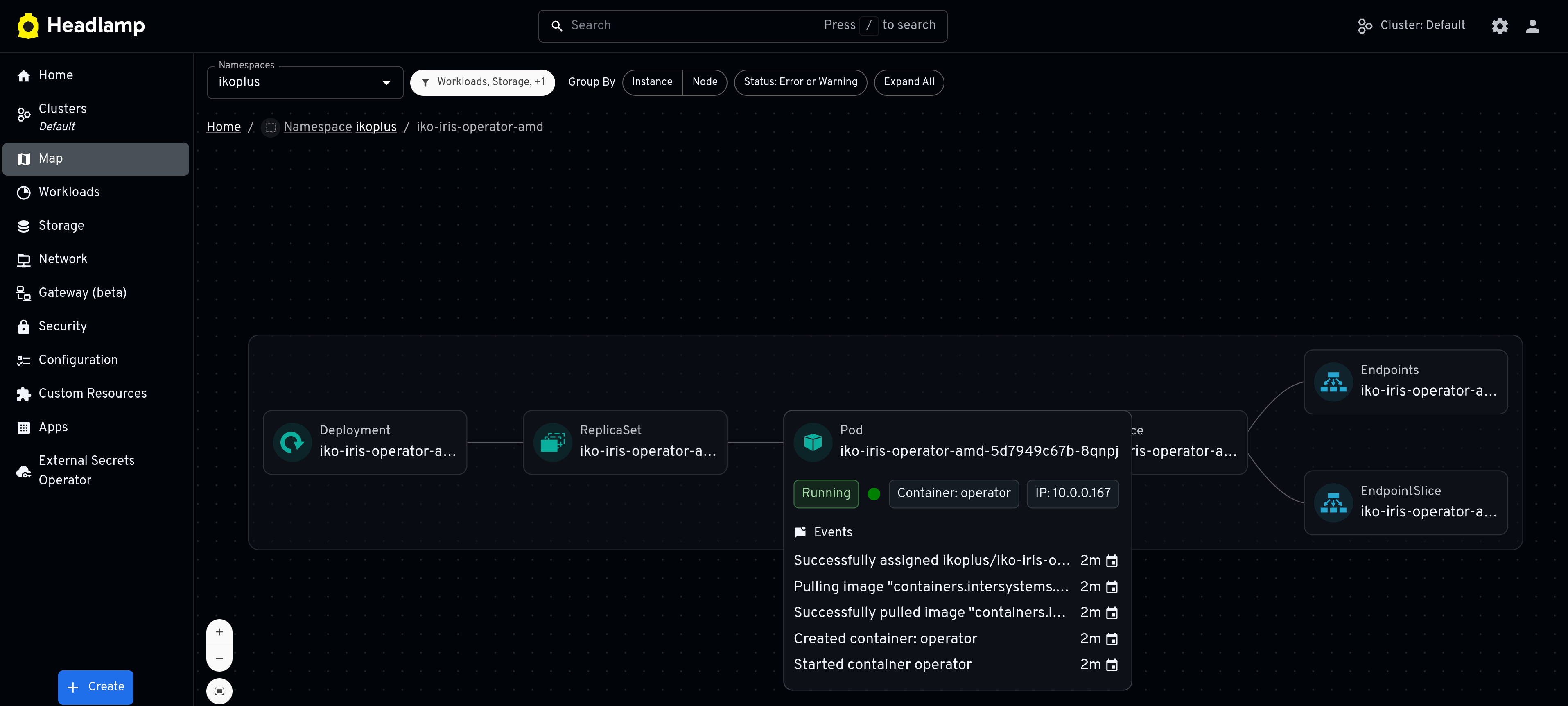Open the Namespaces ikoplus dropdown
This screenshot has width=1568, height=706.
click(x=304, y=82)
